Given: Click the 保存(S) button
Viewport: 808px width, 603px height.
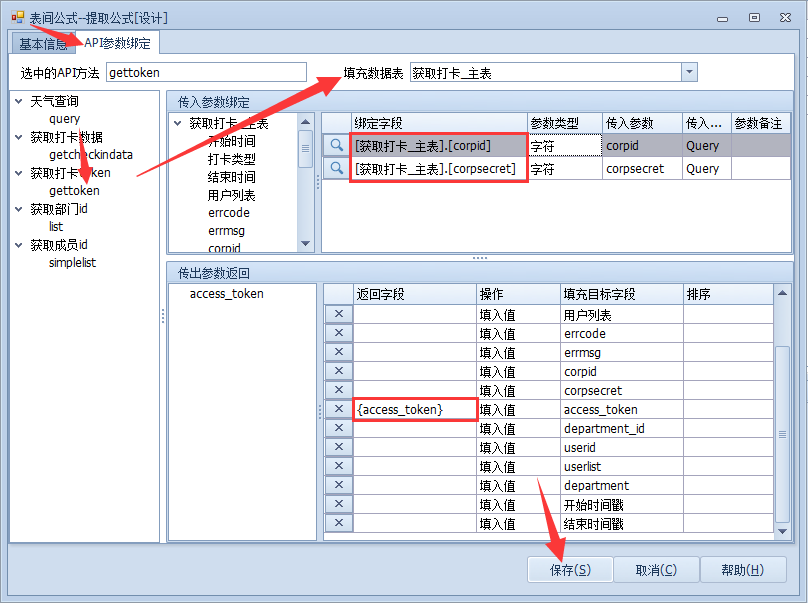Looking at the screenshot, I should 569,570.
